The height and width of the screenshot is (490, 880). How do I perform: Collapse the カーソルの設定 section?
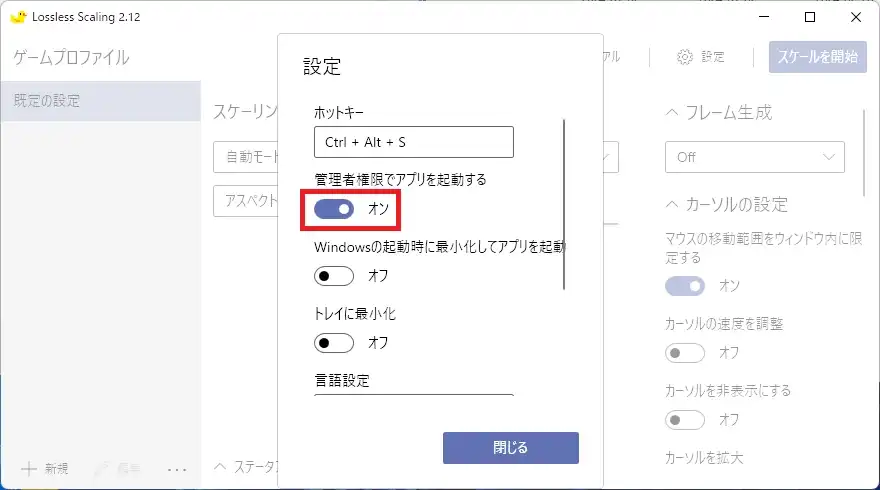click(672, 205)
